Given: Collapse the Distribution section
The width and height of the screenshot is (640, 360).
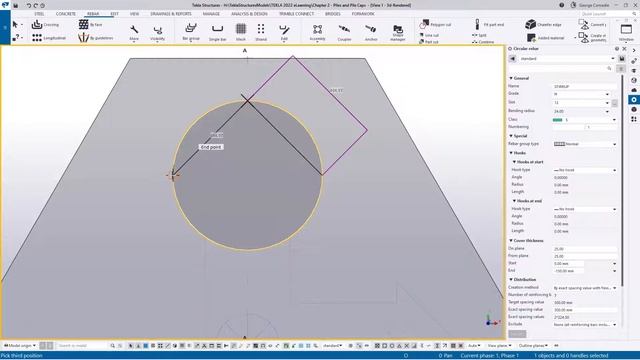Looking at the screenshot, I should click(x=511, y=280).
